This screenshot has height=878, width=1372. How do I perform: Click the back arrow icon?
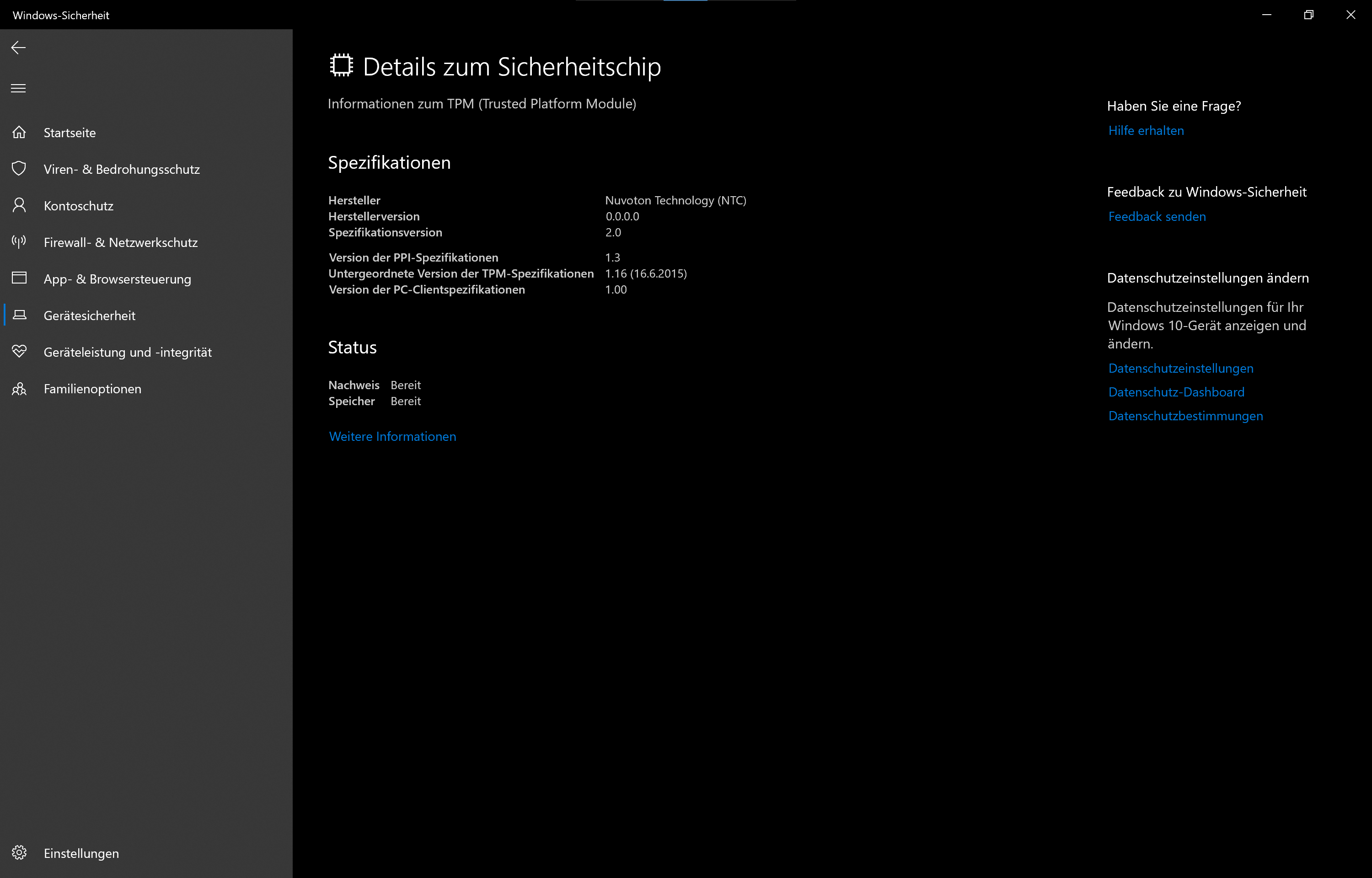[x=18, y=48]
